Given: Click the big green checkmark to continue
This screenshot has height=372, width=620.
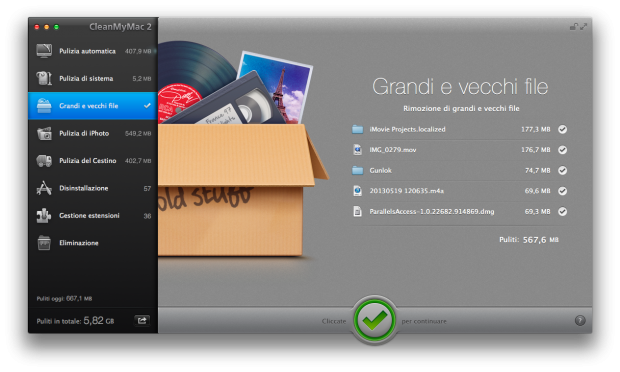Looking at the screenshot, I should pyautogui.click(x=374, y=320).
